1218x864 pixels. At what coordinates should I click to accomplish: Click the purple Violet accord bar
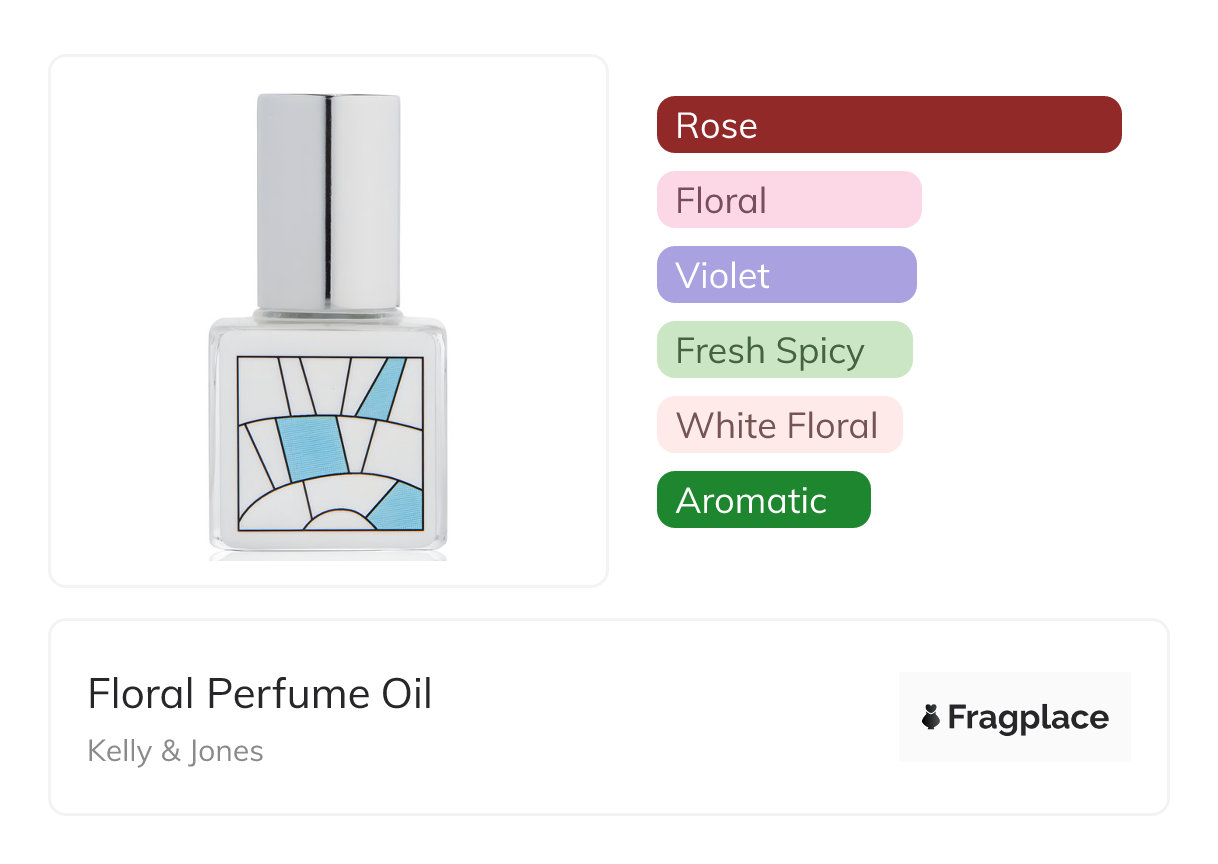point(786,275)
